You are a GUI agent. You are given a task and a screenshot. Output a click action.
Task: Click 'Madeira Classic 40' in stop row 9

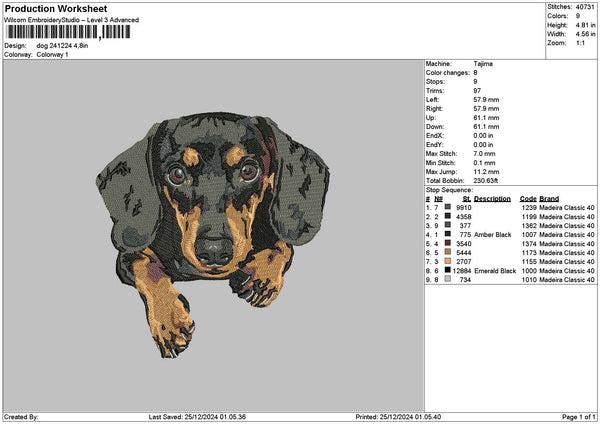coord(567,280)
